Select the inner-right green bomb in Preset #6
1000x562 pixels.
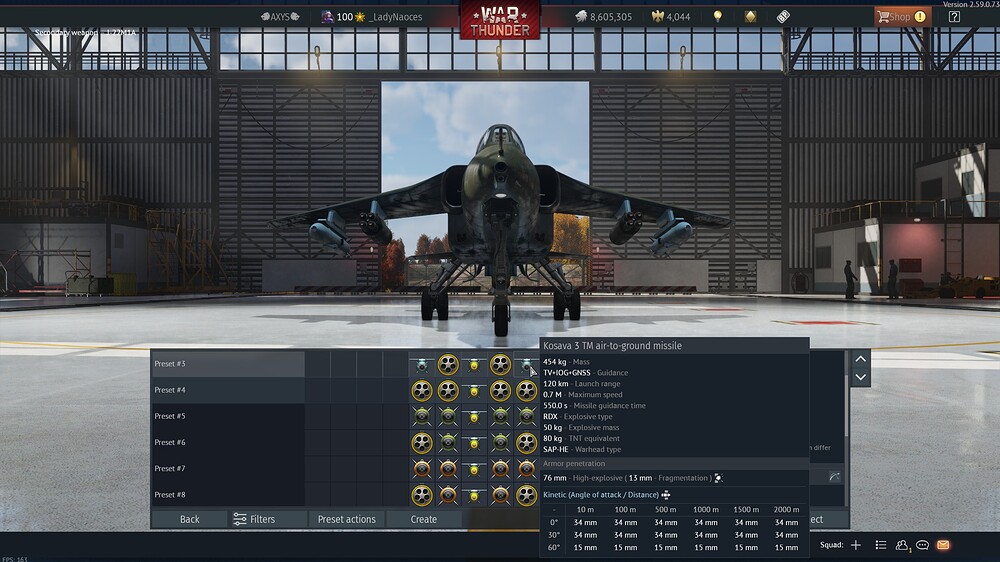(x=500, y=443)
